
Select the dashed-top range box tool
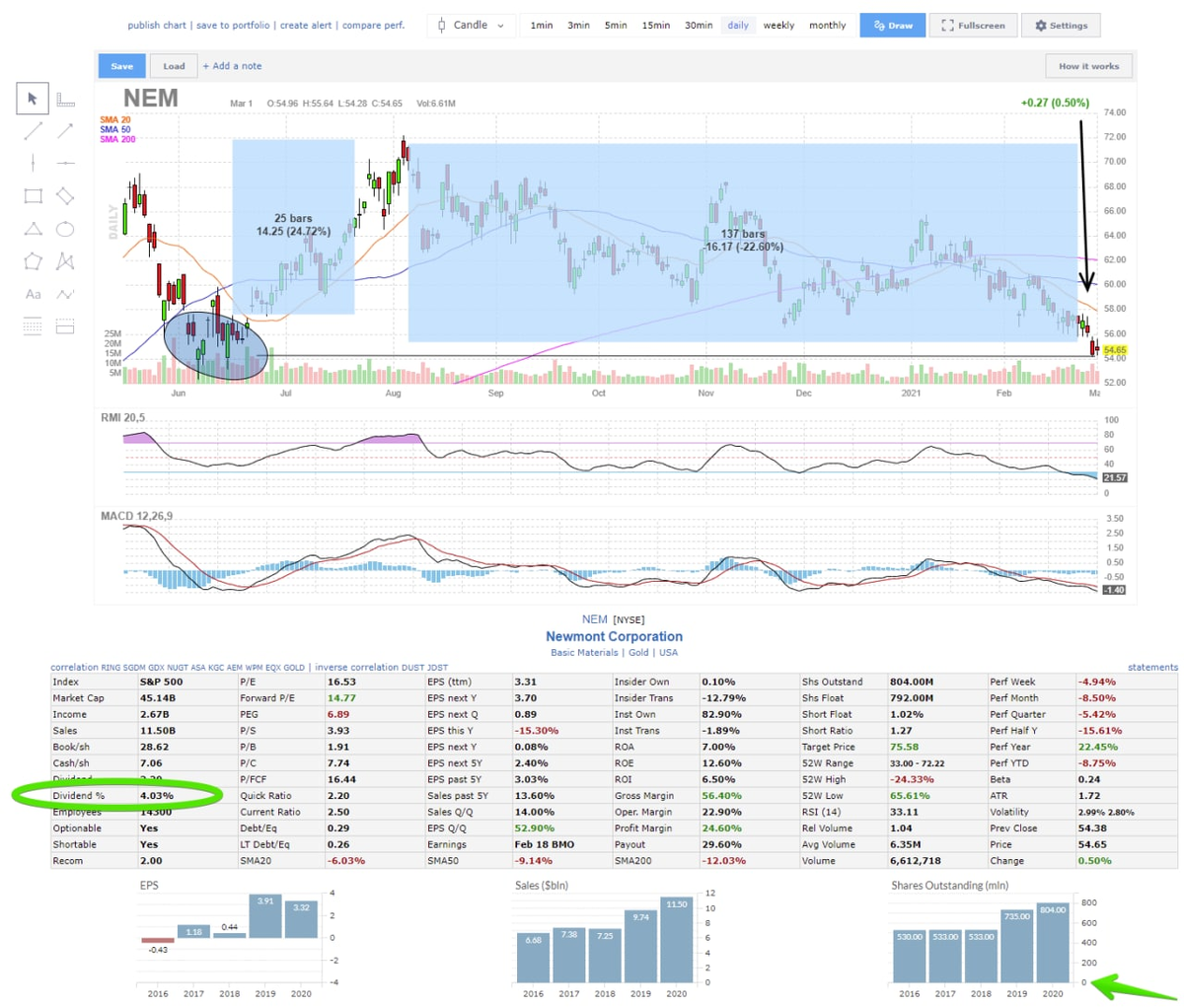(x=65, y=326)
